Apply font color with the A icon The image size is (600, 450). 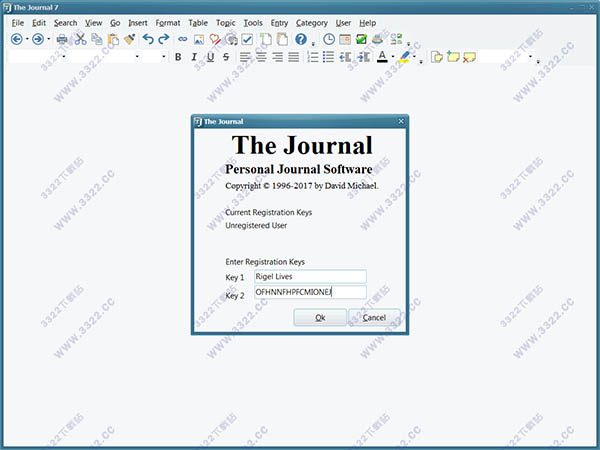[x=382, y=57]
